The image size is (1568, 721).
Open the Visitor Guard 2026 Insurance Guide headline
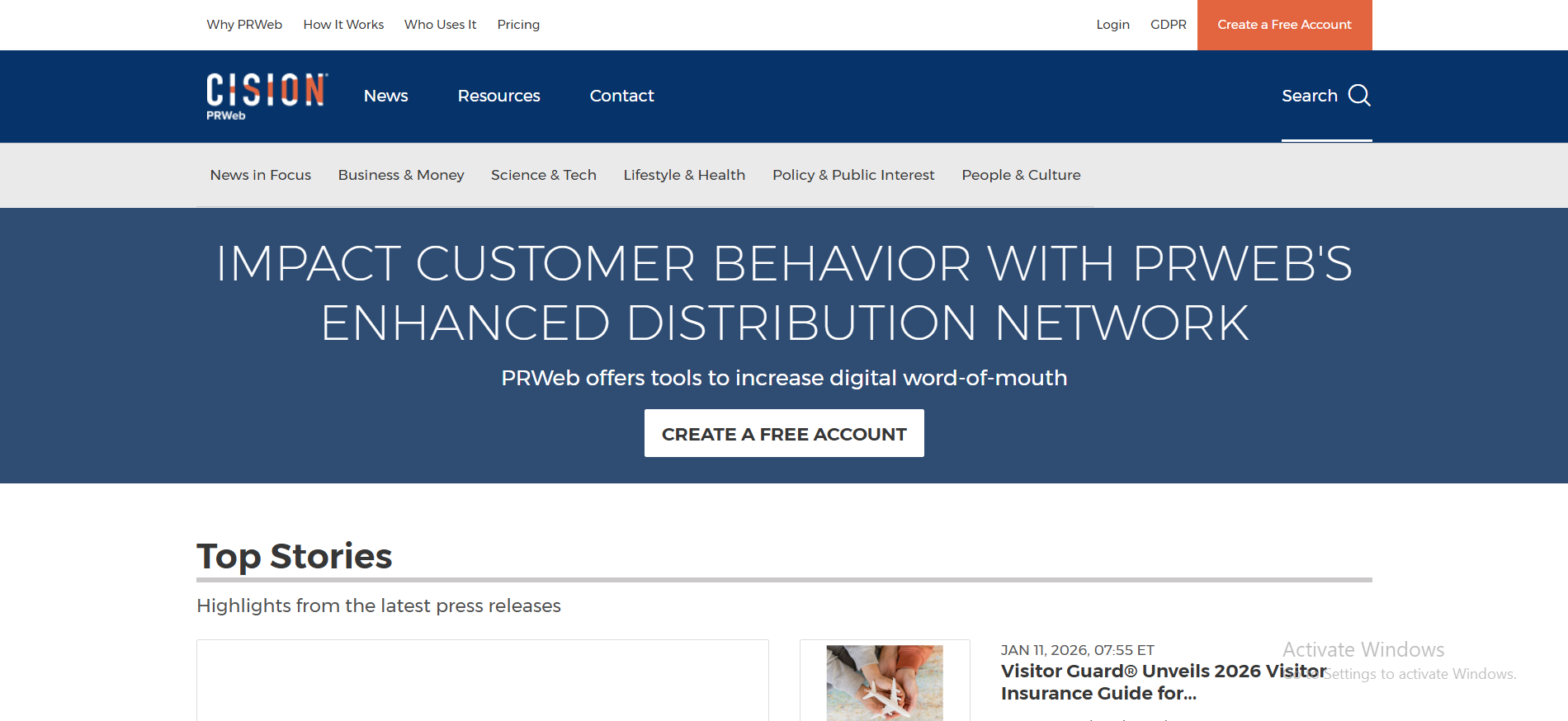(x=1164, y=682)
